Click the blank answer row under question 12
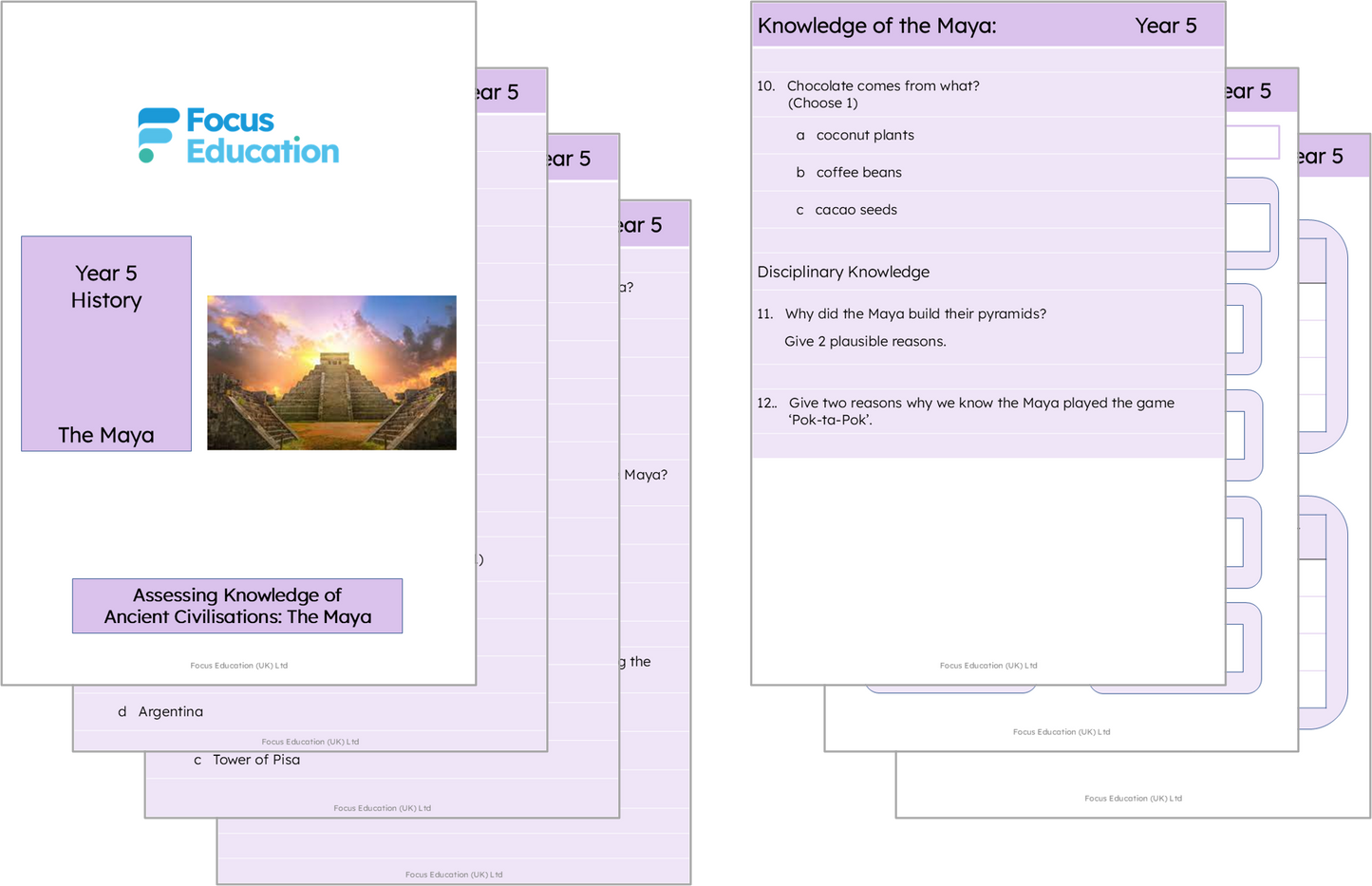Viewport: 1372px width, 886px height. tap(987, 446)
